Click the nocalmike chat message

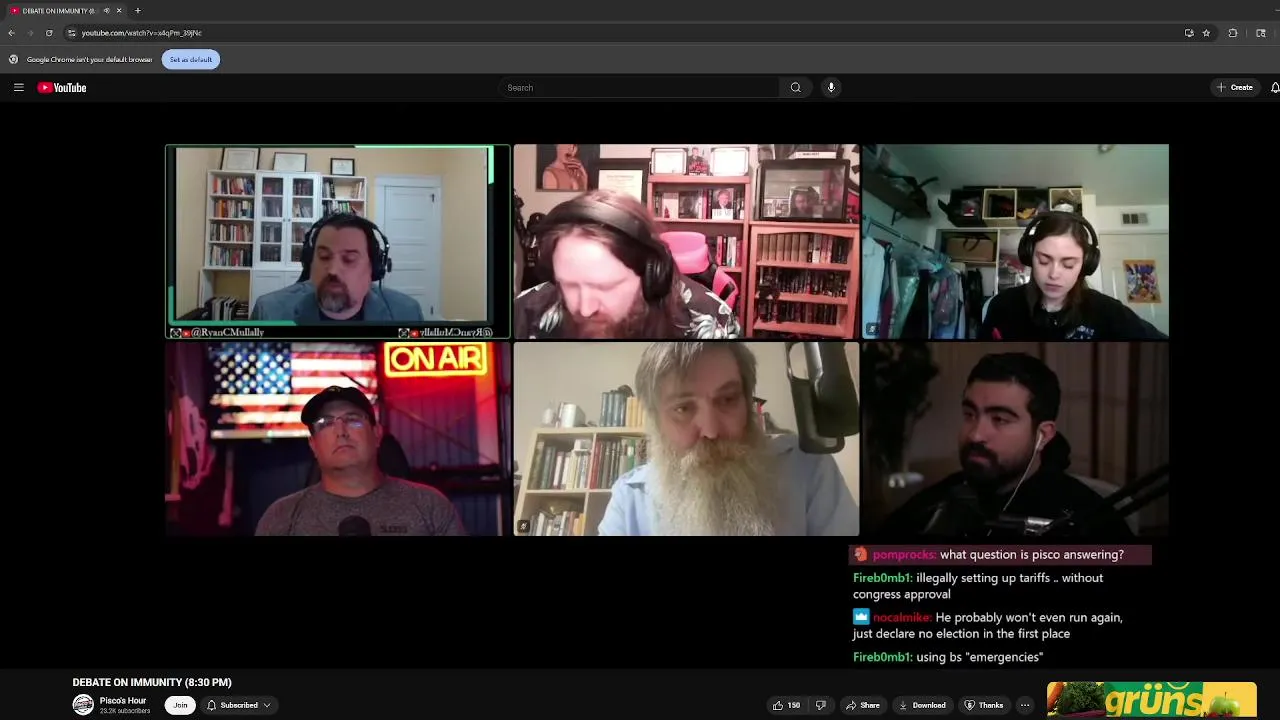(987, 625)
